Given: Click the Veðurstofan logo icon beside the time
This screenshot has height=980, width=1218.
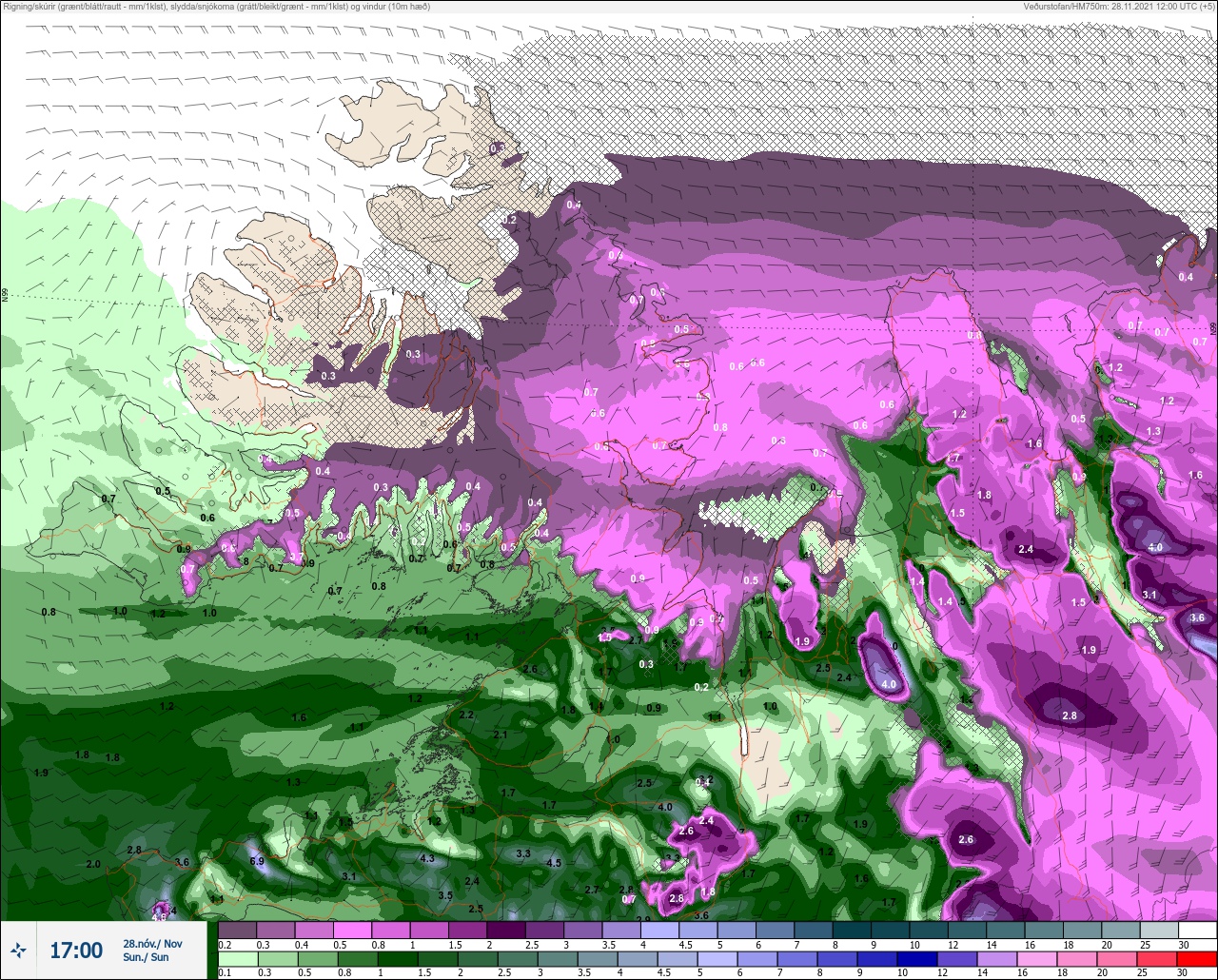Looking at the screenshot, I should 18,950.
